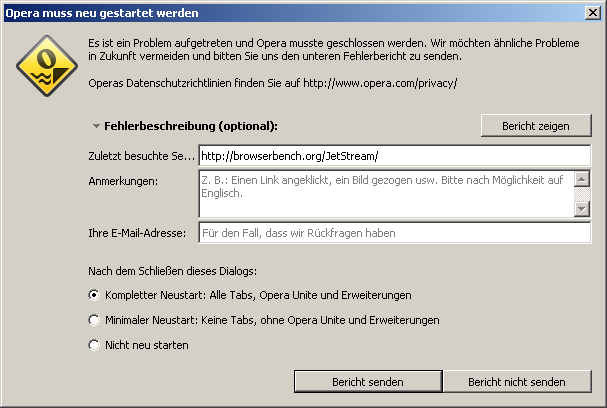Click the Opera privacy policy URL

380,83
